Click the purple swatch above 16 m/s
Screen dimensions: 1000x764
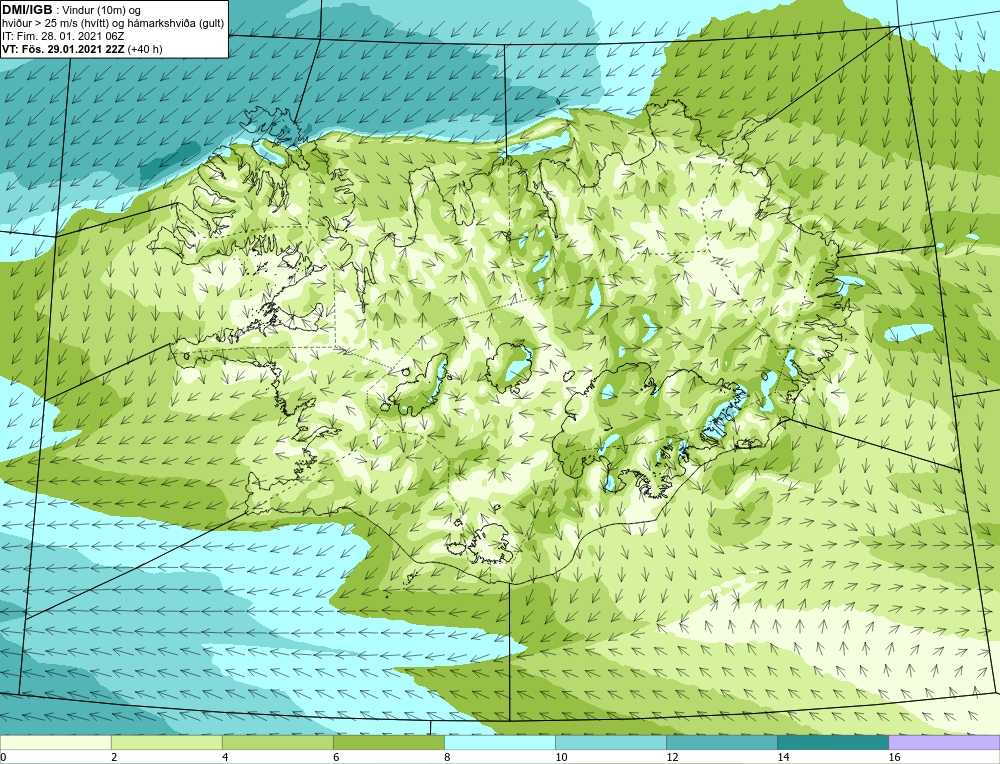pos(944,742)
